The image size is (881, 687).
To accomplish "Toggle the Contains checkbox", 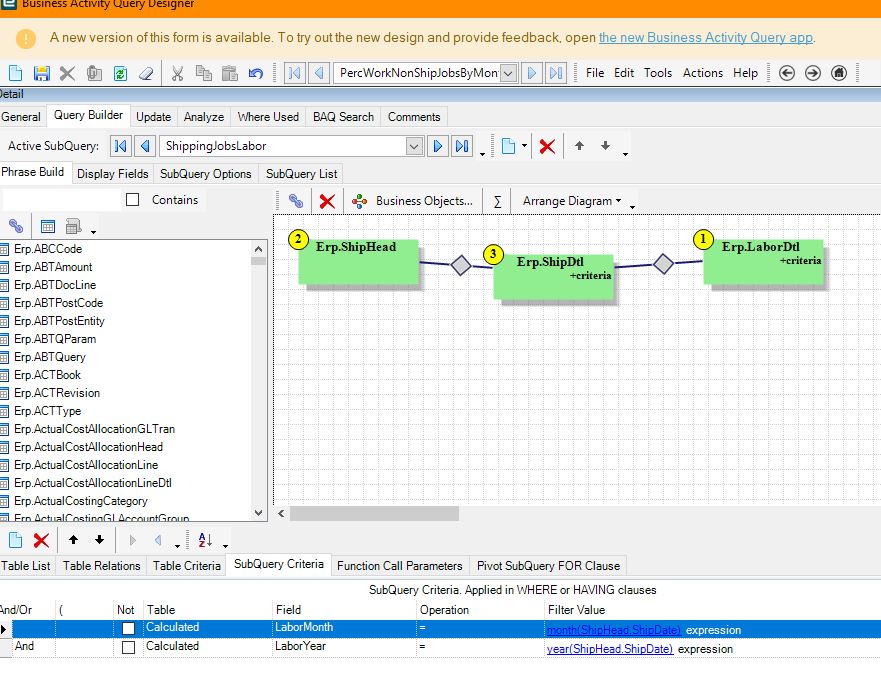I will (133, 199).
